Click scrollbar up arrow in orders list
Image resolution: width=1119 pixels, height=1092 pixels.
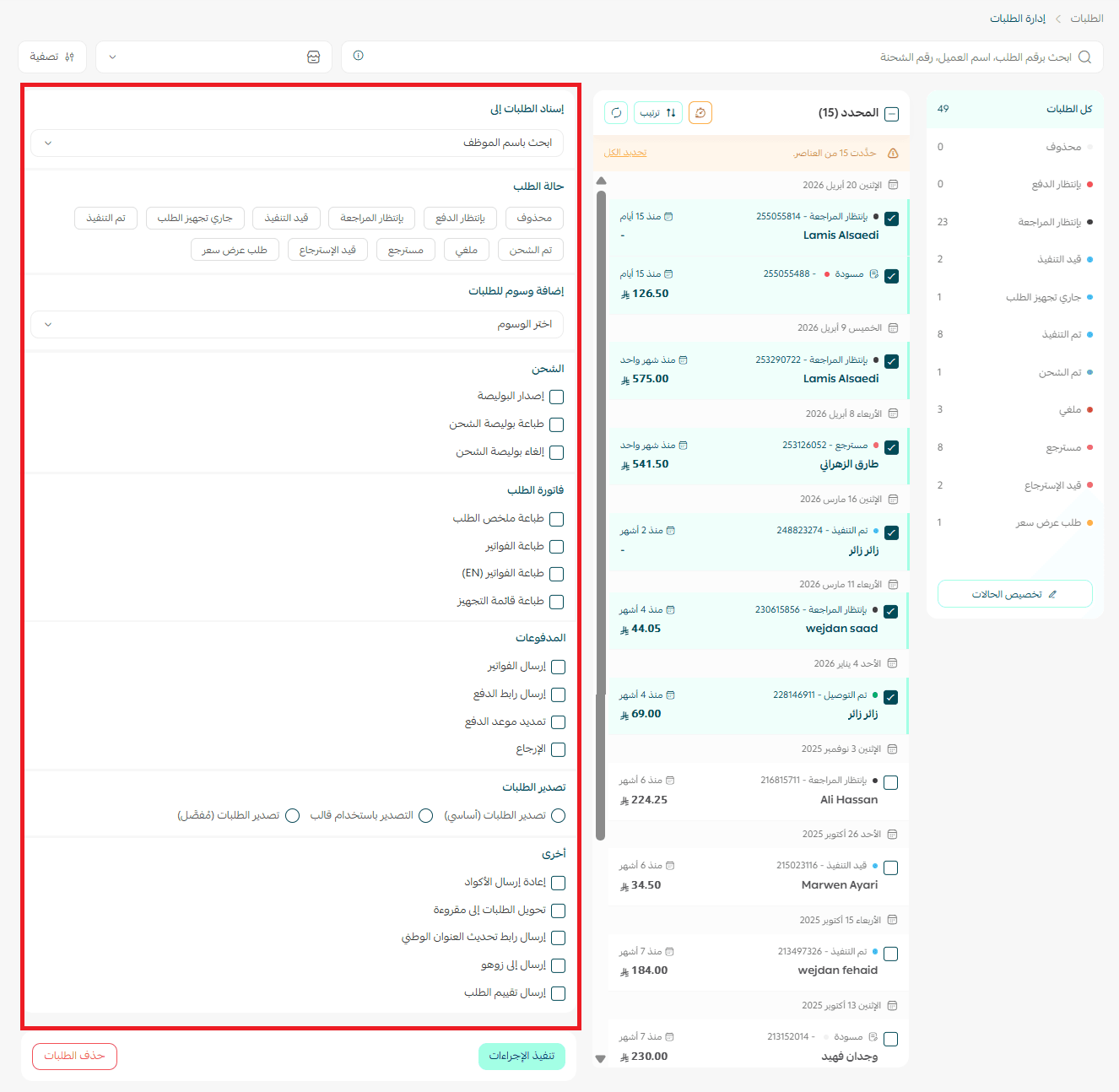(601, 181)
